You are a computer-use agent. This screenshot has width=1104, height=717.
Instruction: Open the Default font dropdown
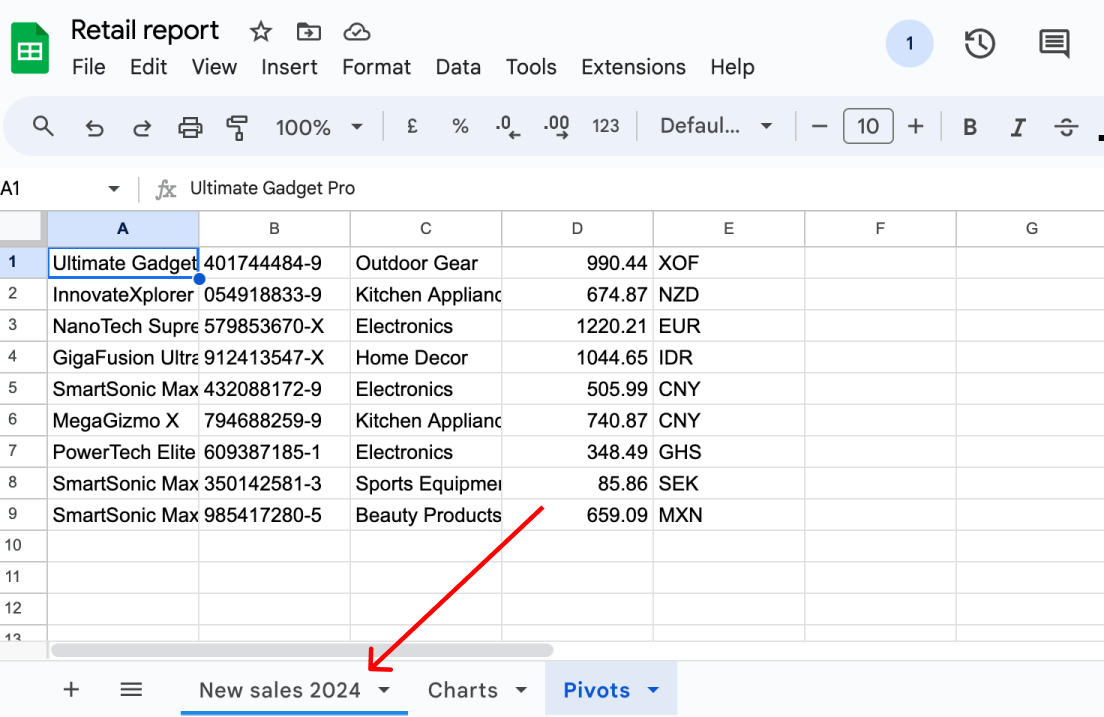(x=715, y=127)
